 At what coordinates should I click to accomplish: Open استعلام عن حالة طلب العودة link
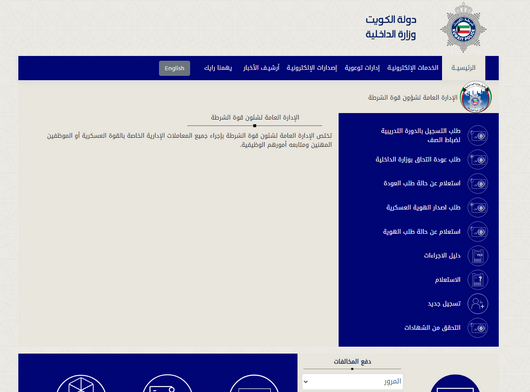[x=422, y=183]
